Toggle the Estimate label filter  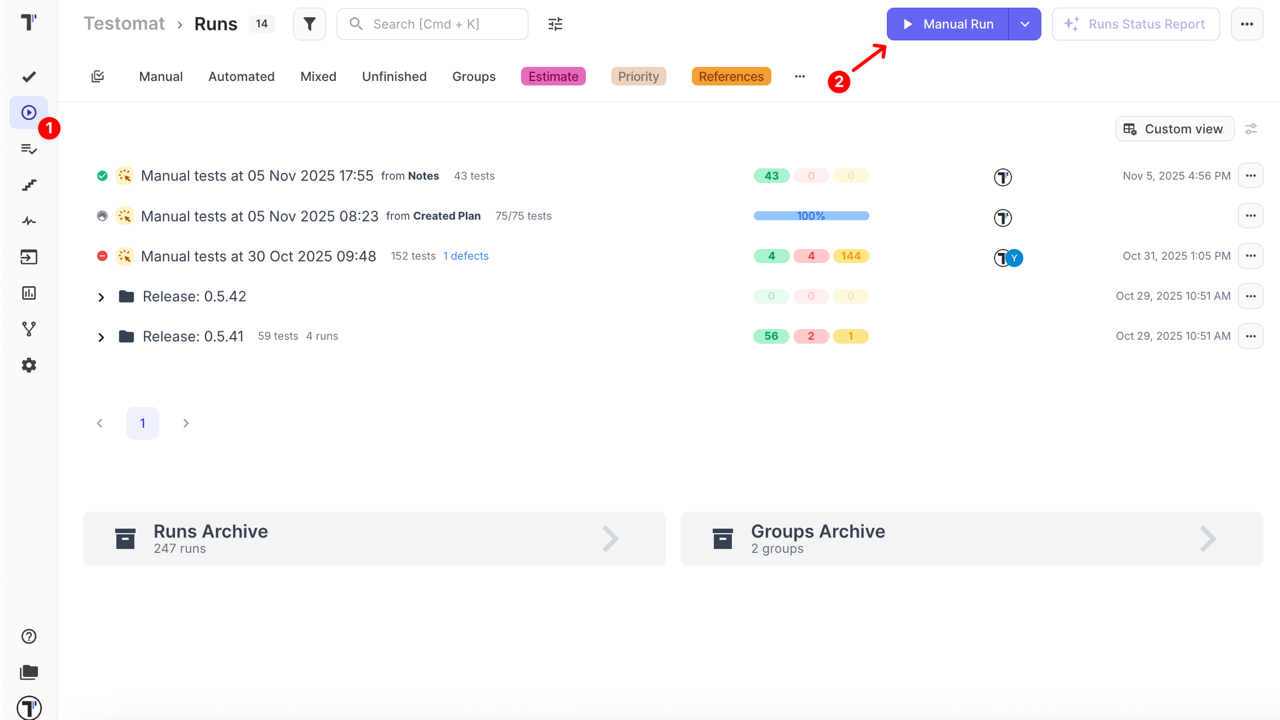pyautogui.click(x=553, y=76)
